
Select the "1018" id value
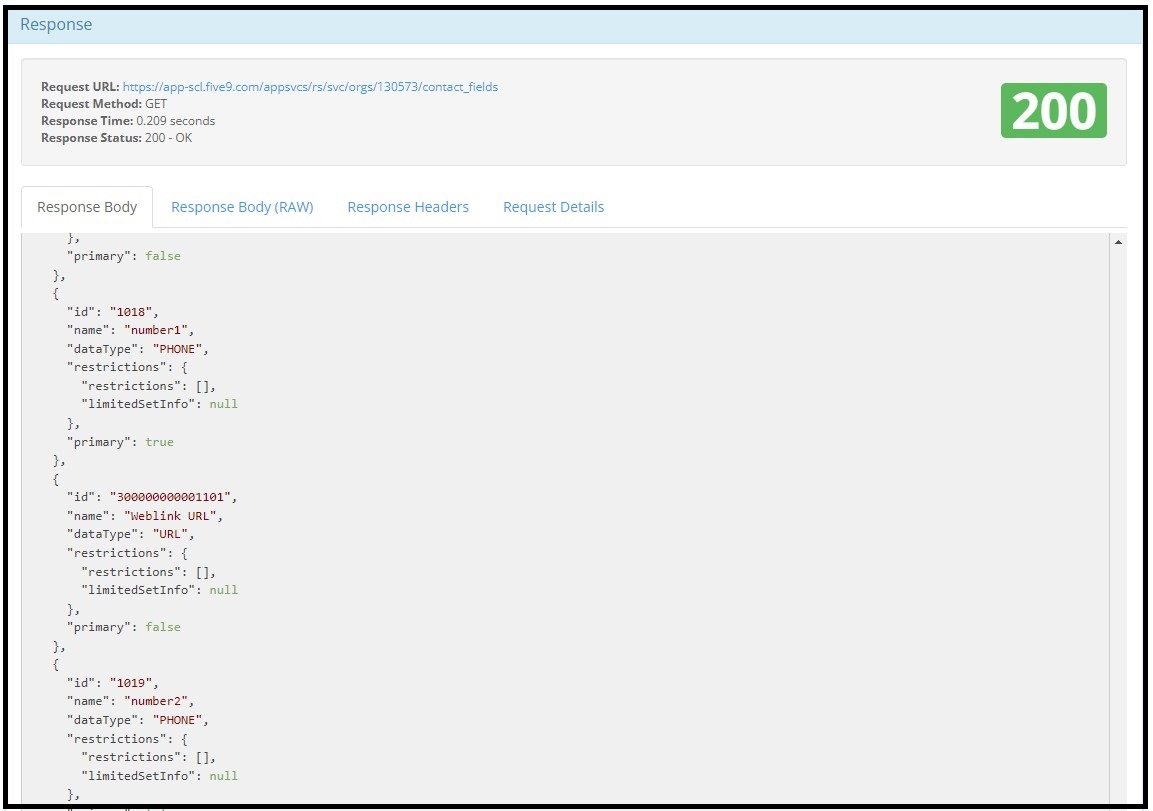pos(131,312)
